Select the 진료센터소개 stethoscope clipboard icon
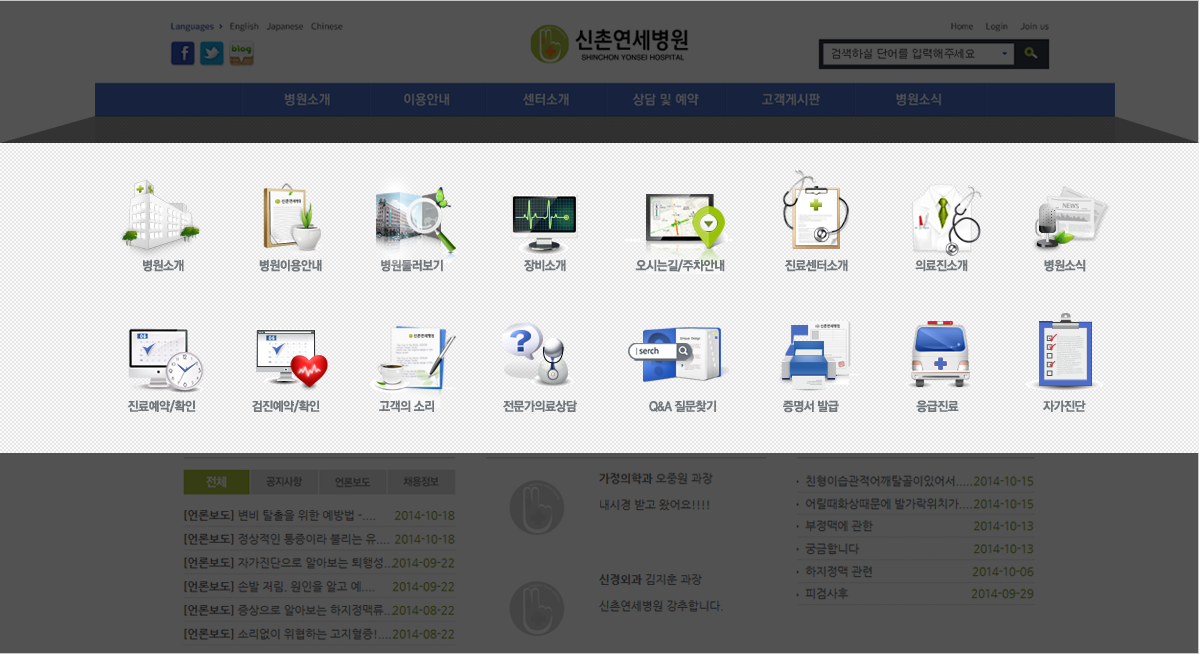This screenshot has height=654, width=1200. pyautogui.click(x=816, y=212)
